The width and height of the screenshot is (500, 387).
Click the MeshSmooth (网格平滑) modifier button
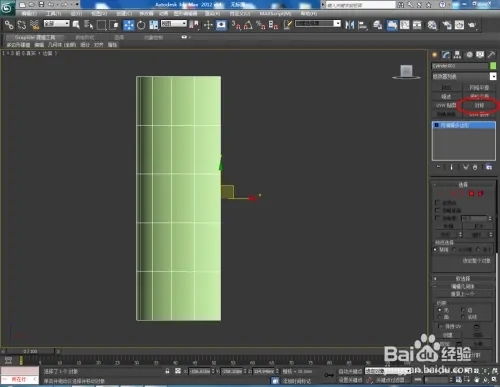(479, 88)
